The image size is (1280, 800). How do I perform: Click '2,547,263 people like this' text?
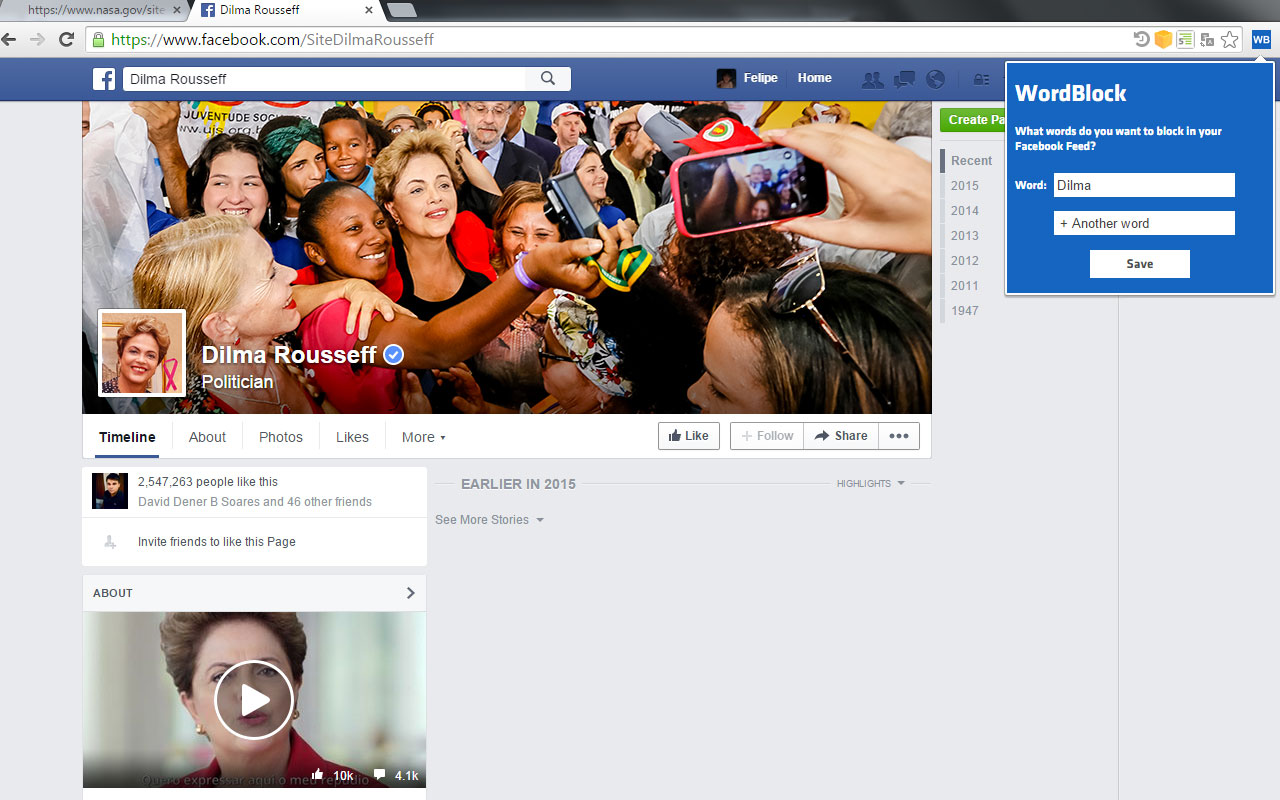tap(208, 481)
